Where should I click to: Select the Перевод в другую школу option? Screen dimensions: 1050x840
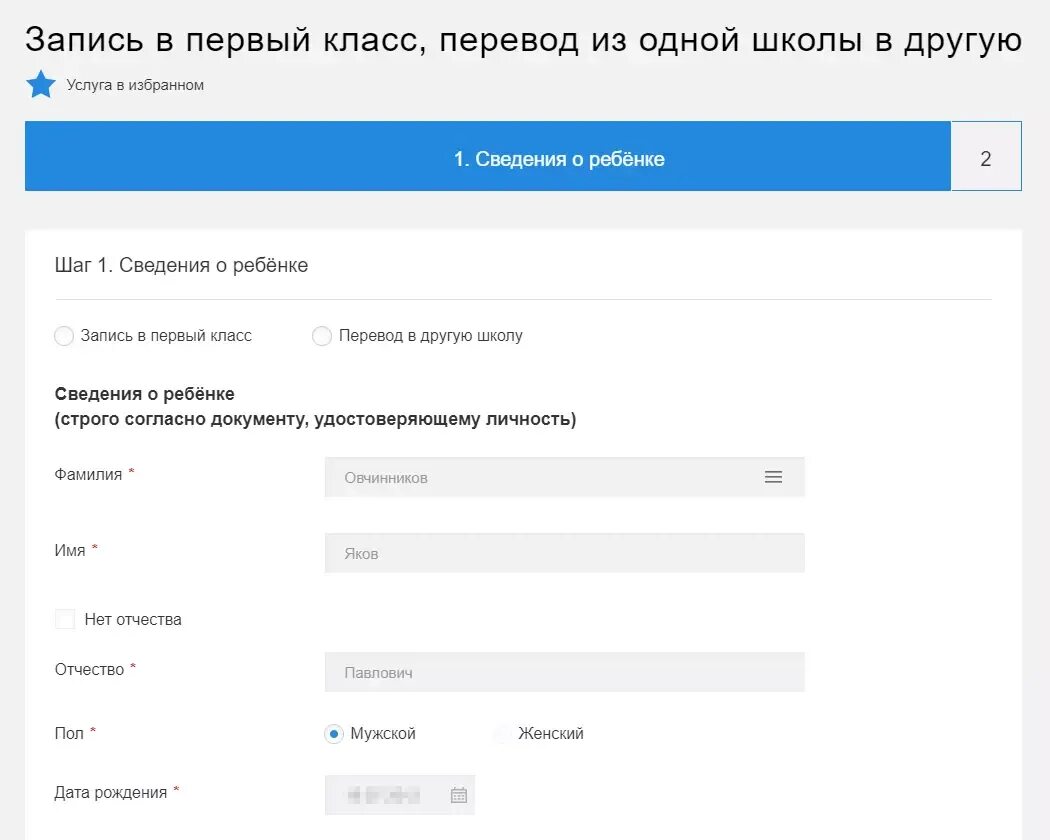click(322, 336)
